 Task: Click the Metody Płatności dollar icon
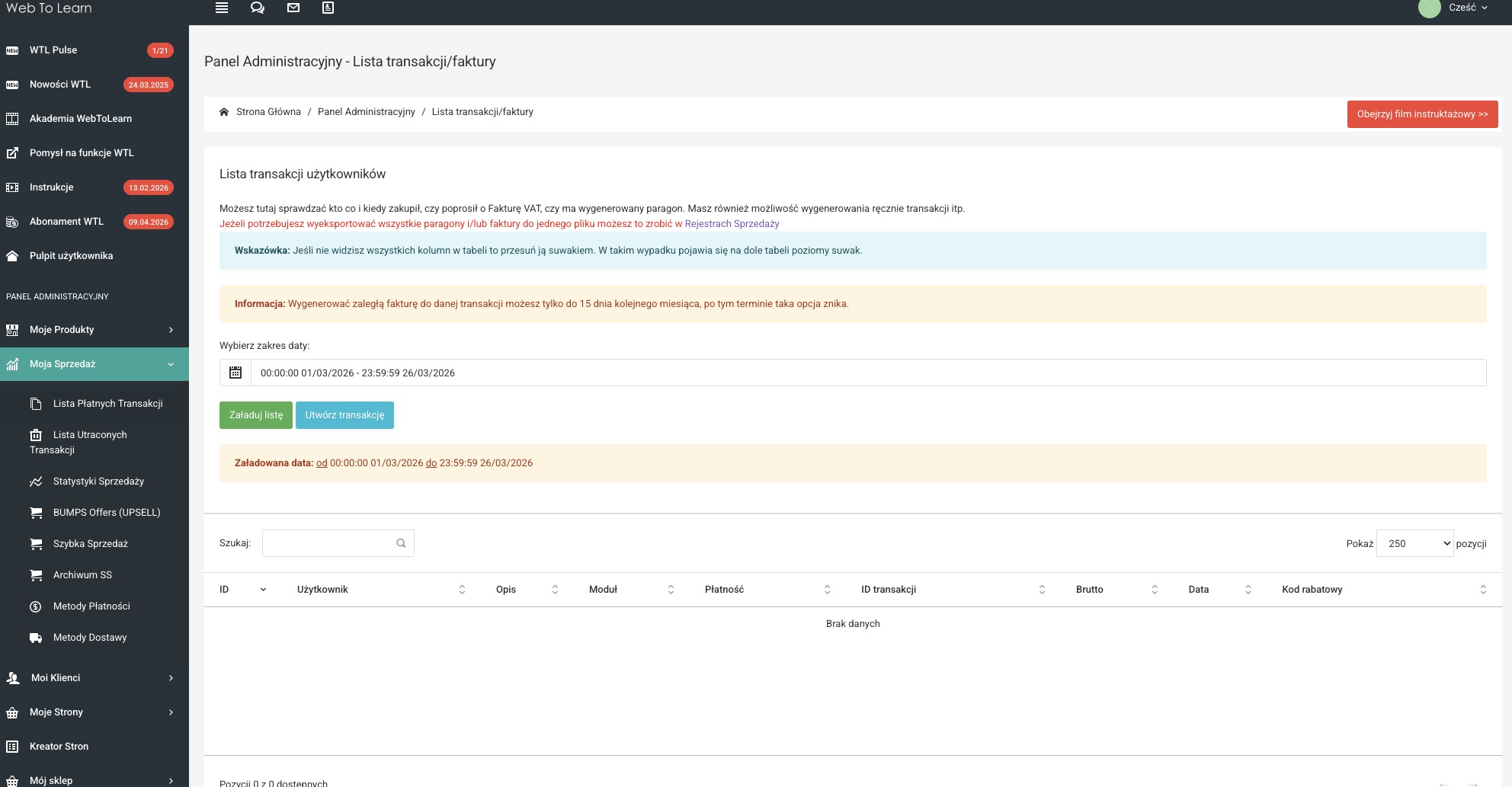point(36,606)
